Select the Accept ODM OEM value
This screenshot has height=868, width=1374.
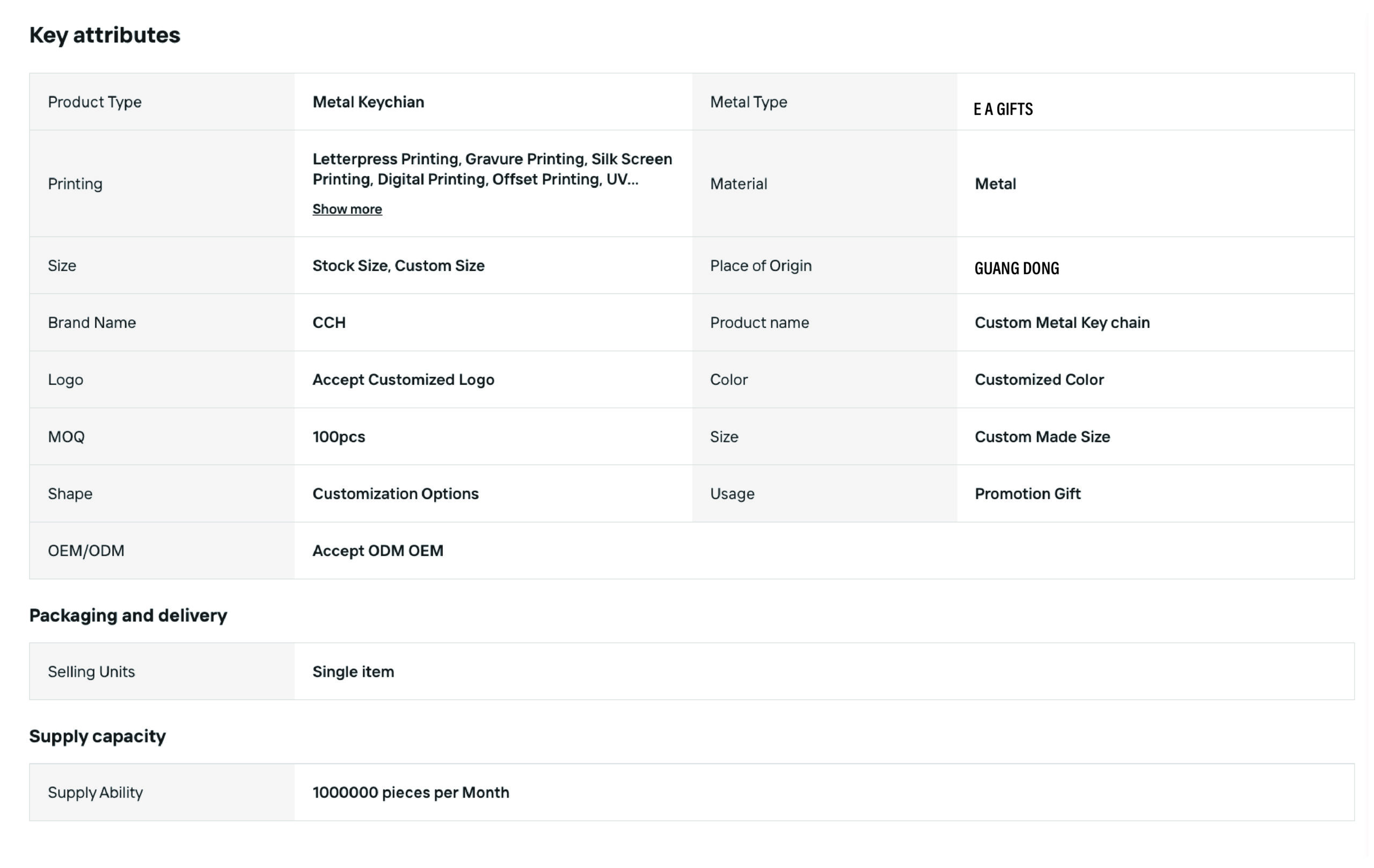click(x=378, y=551)
